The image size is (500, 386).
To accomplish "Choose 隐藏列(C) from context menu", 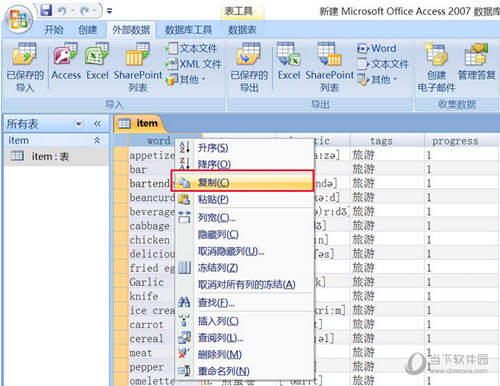I will tap(244, 234).
